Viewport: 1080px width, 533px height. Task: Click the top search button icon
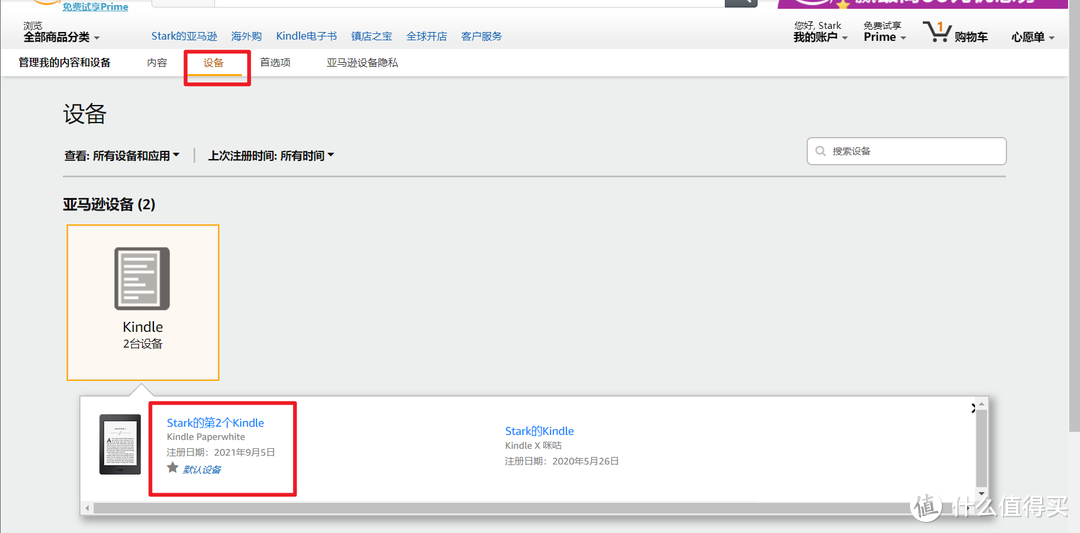click(x=741, y=2)
